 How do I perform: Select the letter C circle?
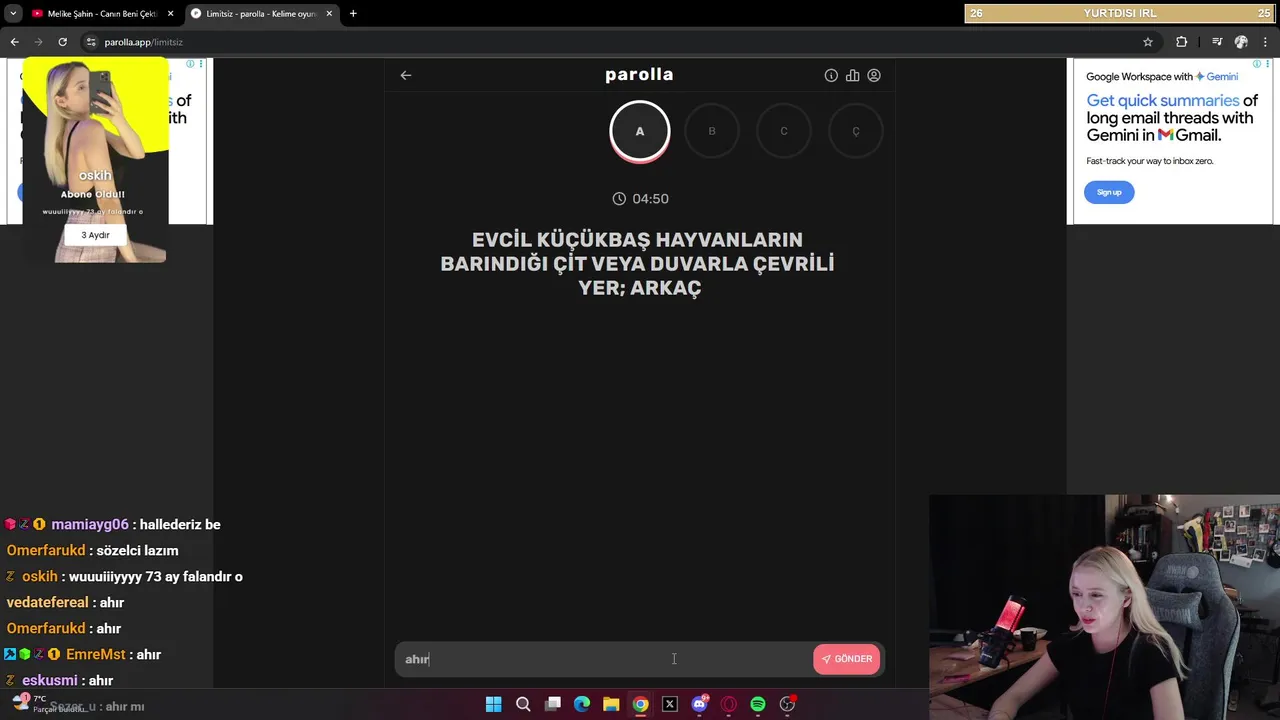(x=784, y=131)
